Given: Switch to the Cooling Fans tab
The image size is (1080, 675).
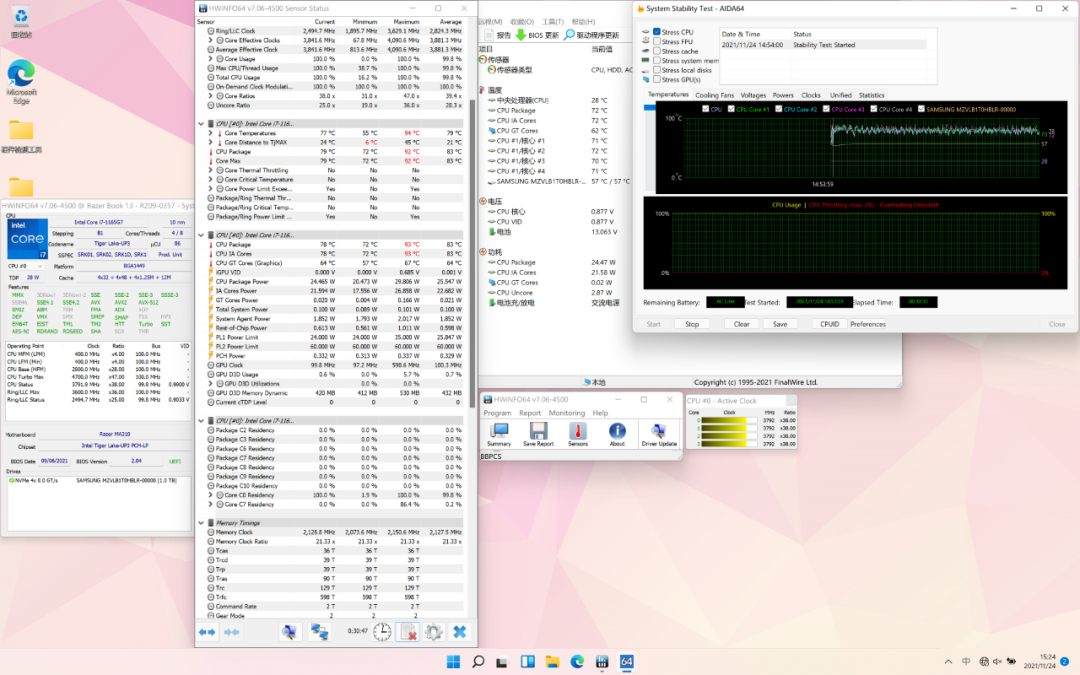Looking at the screenshot, I should (x=714, y=96).
